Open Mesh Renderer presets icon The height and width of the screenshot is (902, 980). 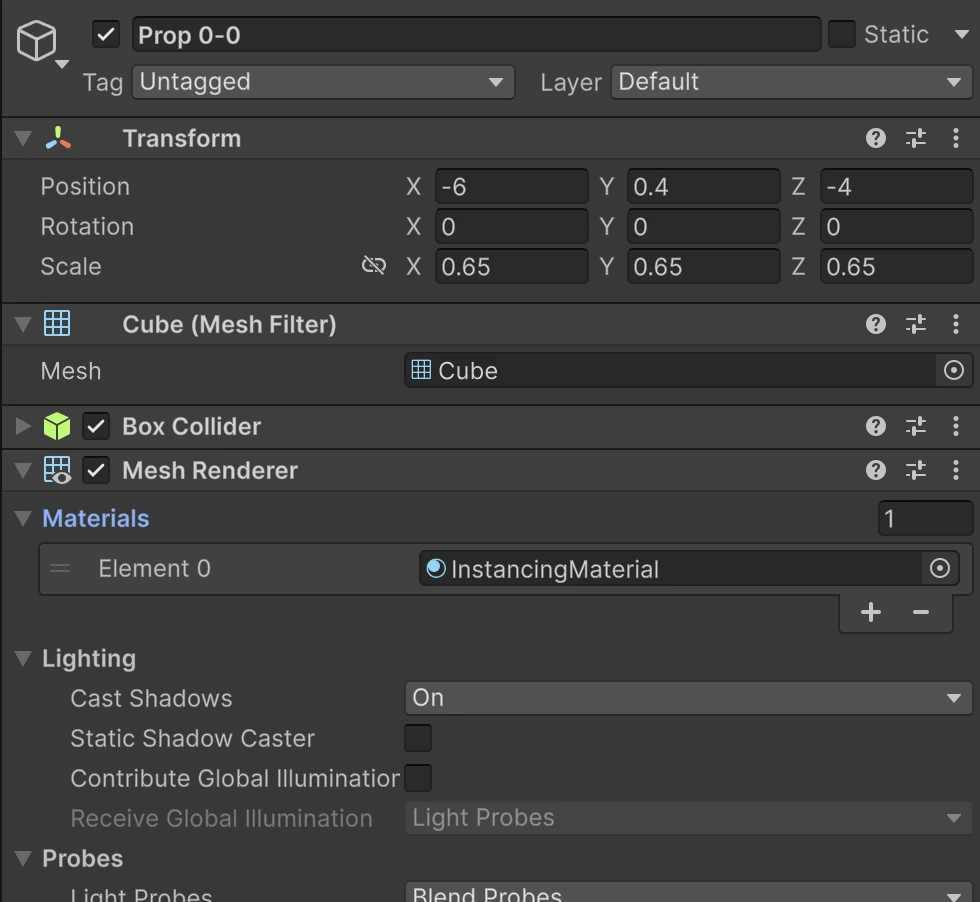tap(916, 469)
